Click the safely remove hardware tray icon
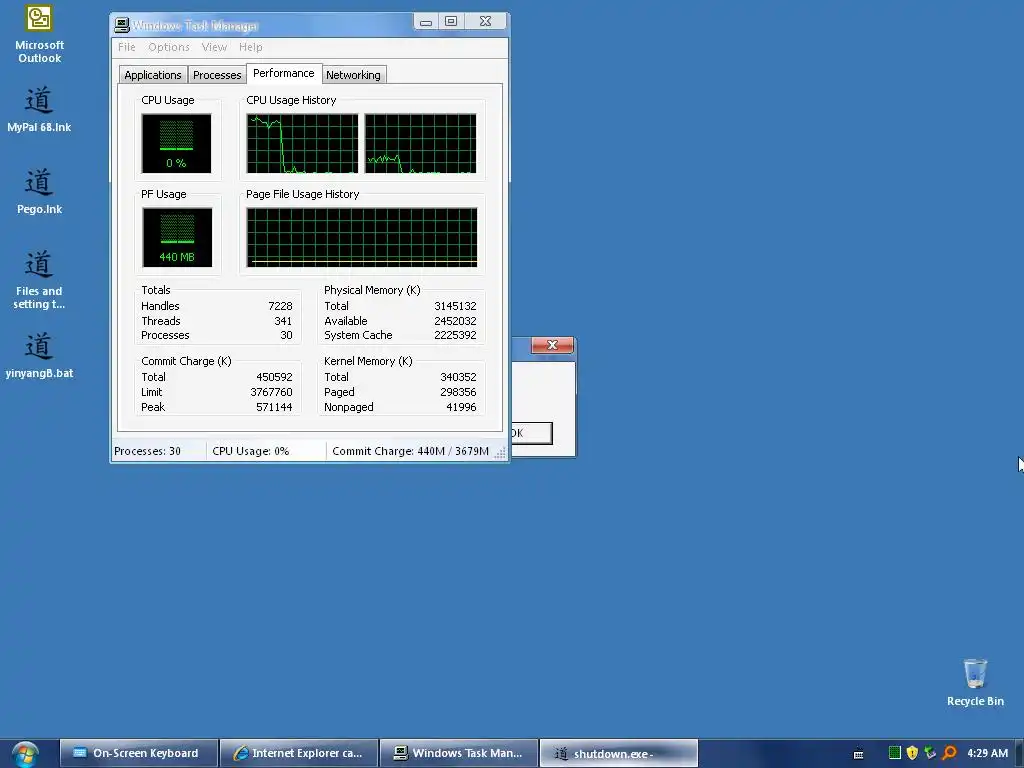The width and height of the screenshot is (1024, 768). point(930,753)
